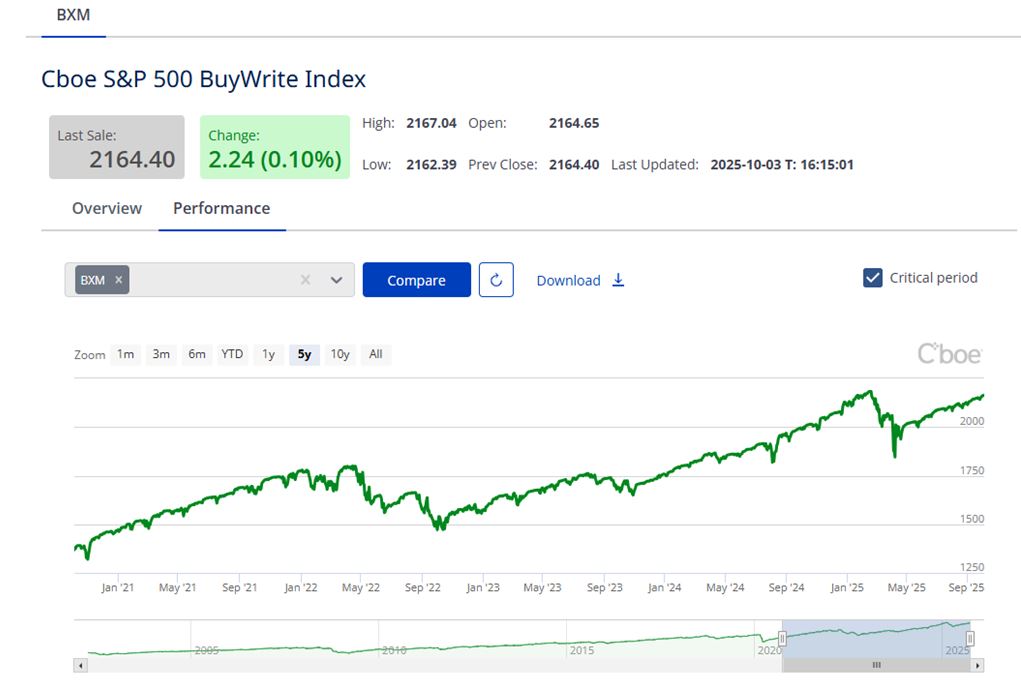This screenshot has width=1021, height=681.
Task: Click the Cboe logo on chart
Action: (949, 354)
